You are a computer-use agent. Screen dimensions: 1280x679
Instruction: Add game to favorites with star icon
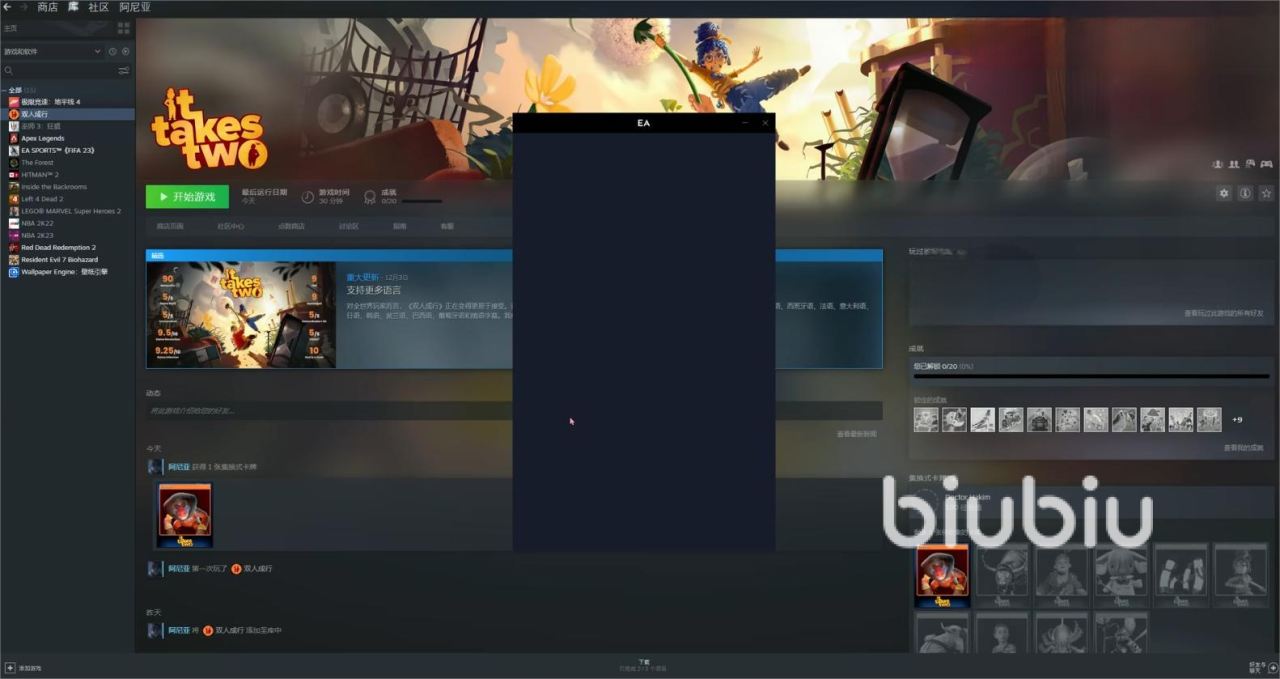point(1266,193)
